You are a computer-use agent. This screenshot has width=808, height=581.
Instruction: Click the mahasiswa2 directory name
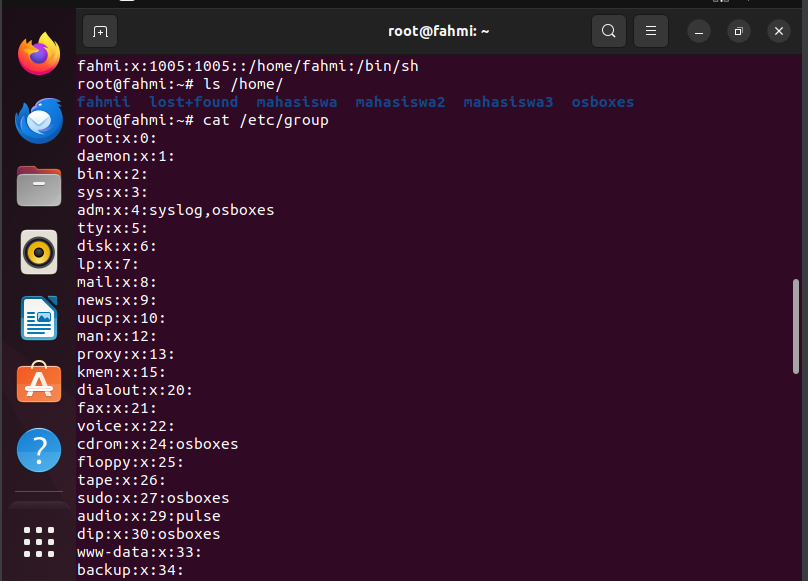click(400, 102)
